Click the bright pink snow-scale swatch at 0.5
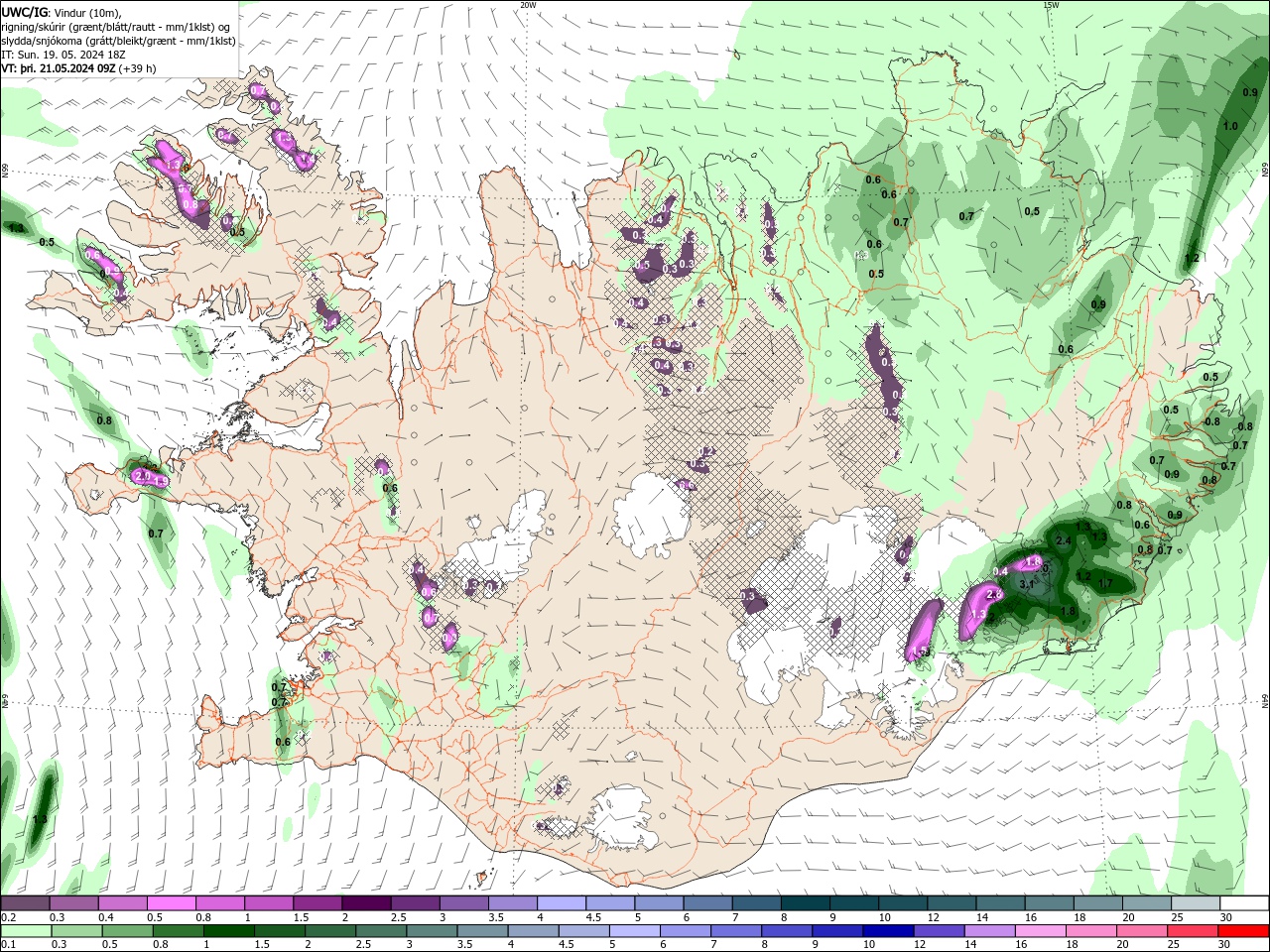This screenshot has width=1270, height=952. coord(171,903)
